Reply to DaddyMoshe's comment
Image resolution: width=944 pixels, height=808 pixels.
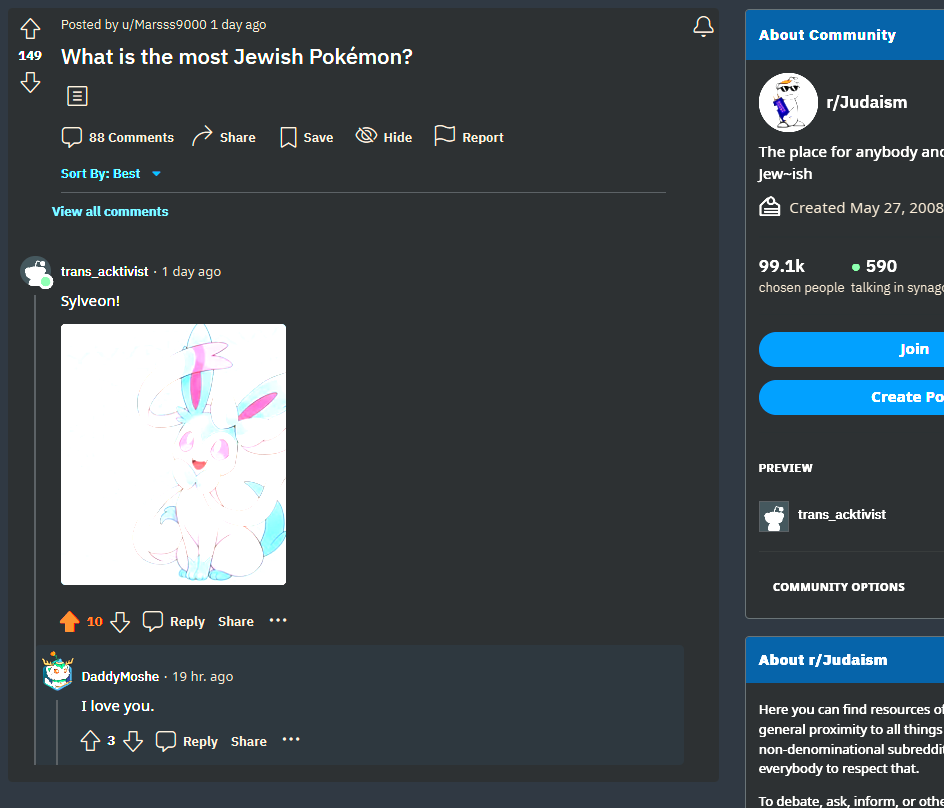click(187, 741)
